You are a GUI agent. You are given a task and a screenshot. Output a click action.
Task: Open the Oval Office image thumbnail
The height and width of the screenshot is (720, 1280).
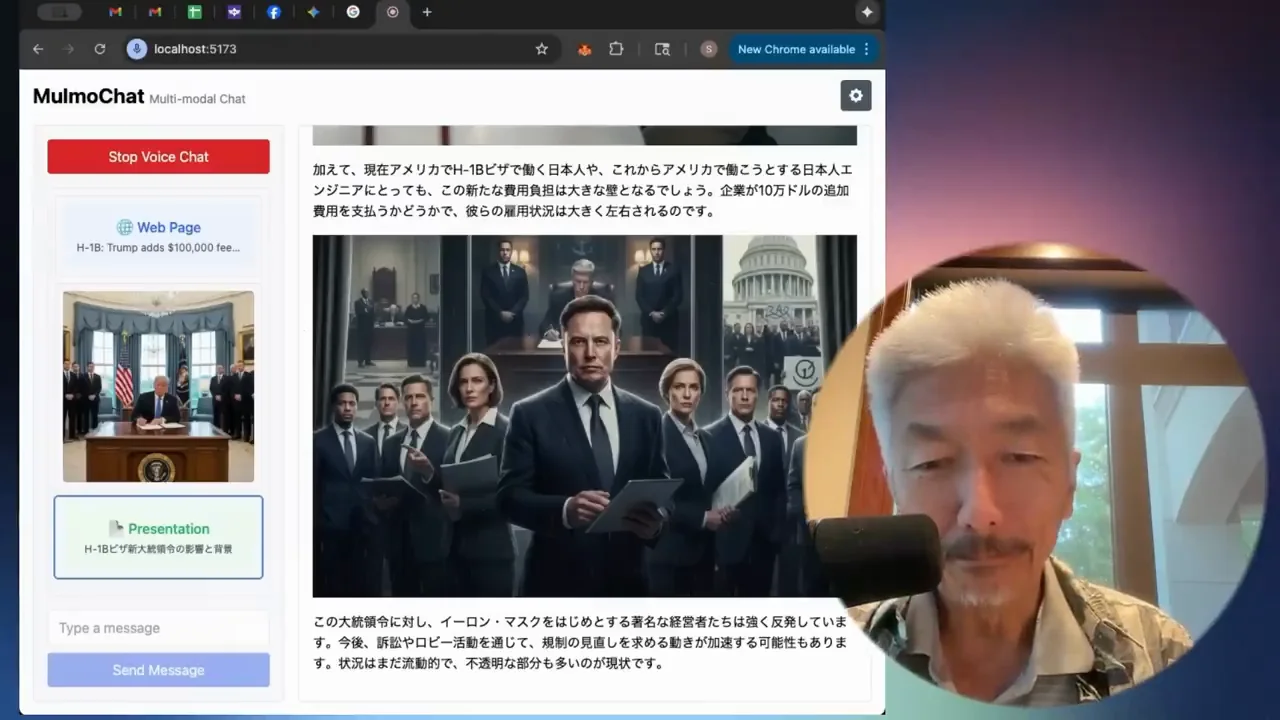(x=158, y=386)
